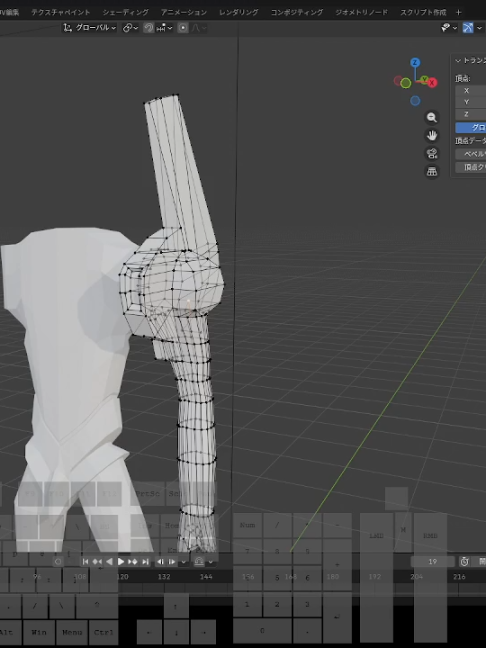Click the zoom magnifier viewport icon
This screenshot has height=648, width=486.
tap(432, 118)
